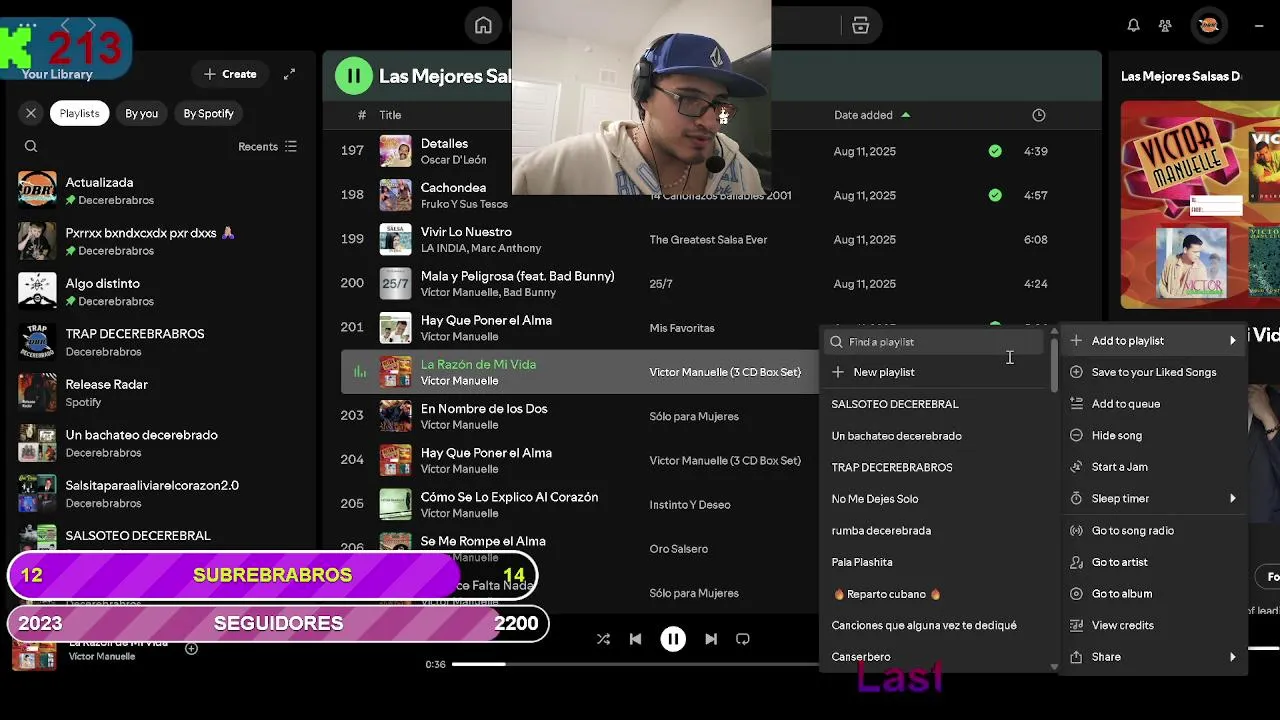Toggle shuffle in the player bar
Image resolution: width=1280 pixels, height=720 pixels.
coord(603,639)
